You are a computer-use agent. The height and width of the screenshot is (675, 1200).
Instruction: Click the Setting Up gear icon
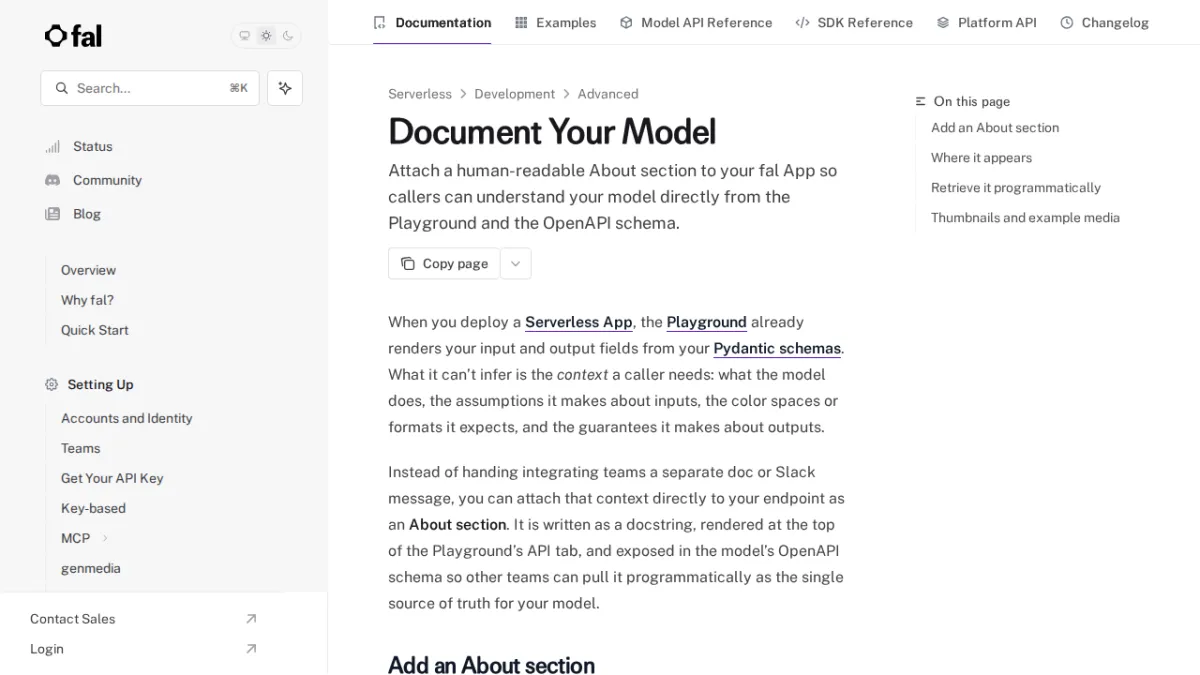click(51, 384)
